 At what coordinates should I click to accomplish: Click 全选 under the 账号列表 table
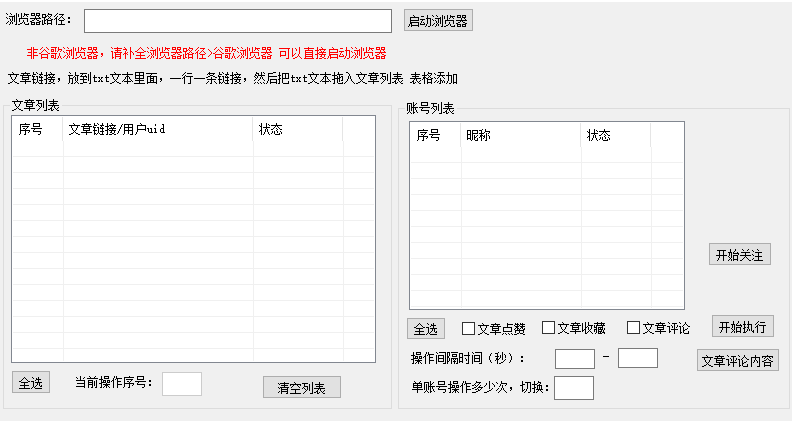[x=425, y=329]
